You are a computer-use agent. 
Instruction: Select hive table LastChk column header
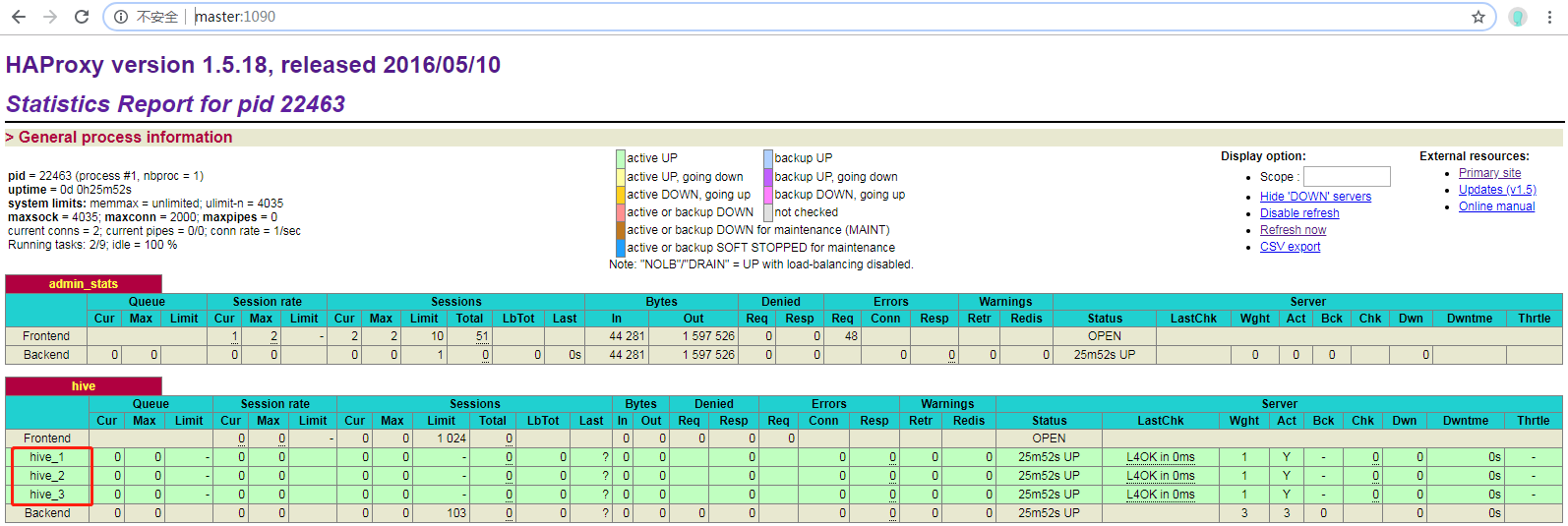tap(1161, 421)
